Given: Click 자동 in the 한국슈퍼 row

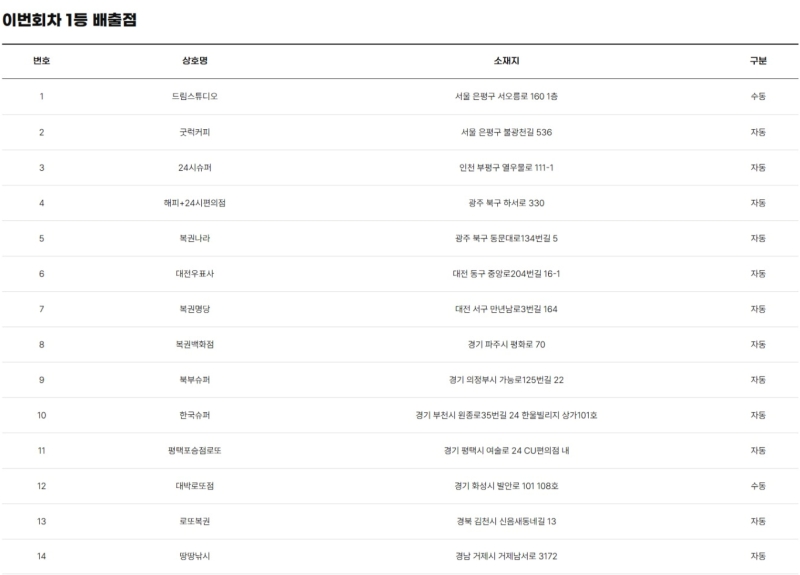Looking at the screenshot, I should tap(758, 415).
